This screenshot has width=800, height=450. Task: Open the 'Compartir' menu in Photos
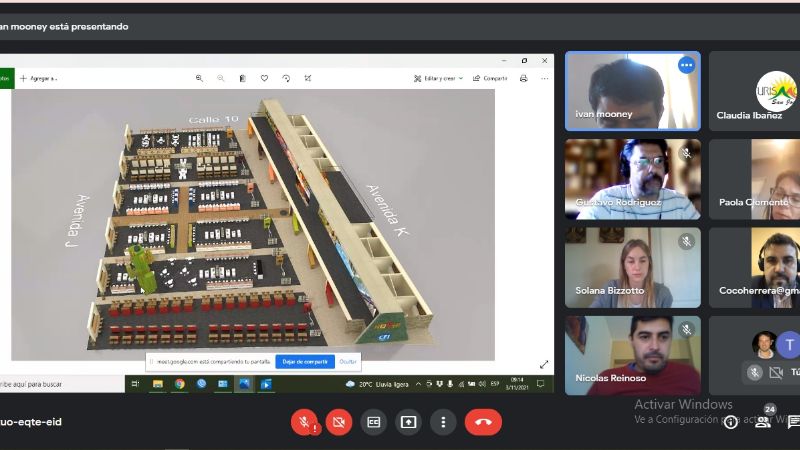pos(491,78)
